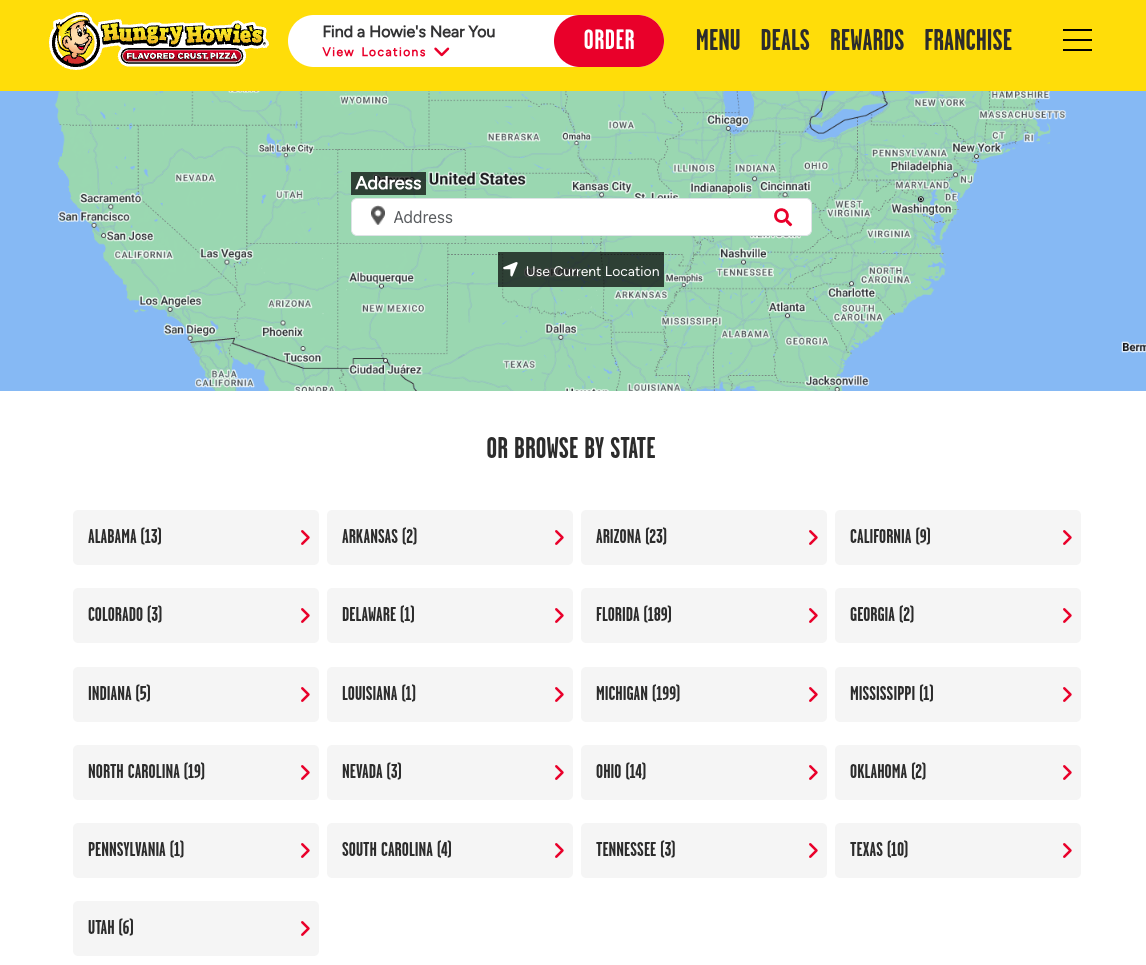Click chevron arrow on Indiana row
This screenshot has height=965, width=1146.
click(305, 695)
